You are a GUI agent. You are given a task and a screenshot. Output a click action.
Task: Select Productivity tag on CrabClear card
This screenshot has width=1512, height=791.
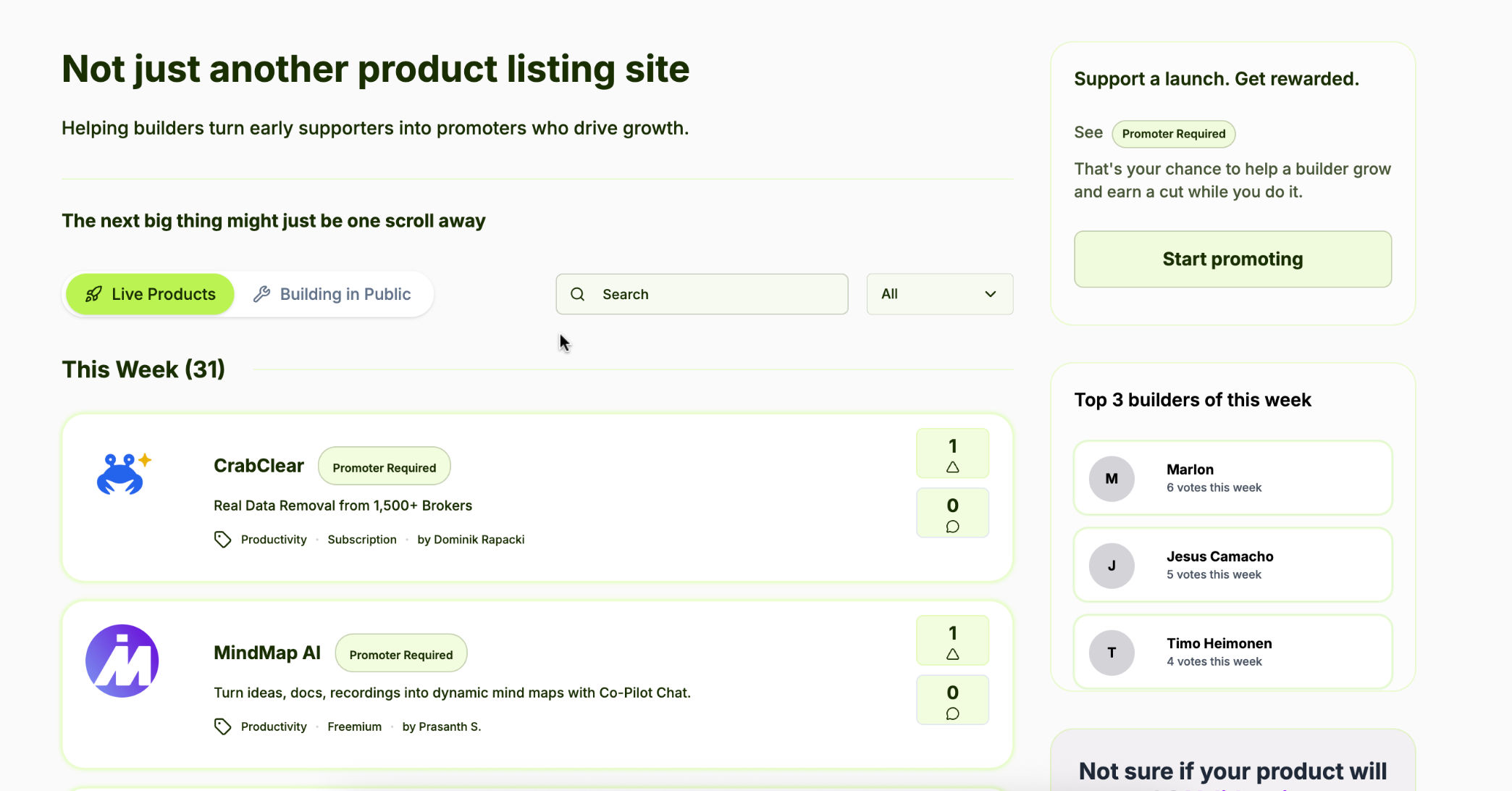coord(274,540)
